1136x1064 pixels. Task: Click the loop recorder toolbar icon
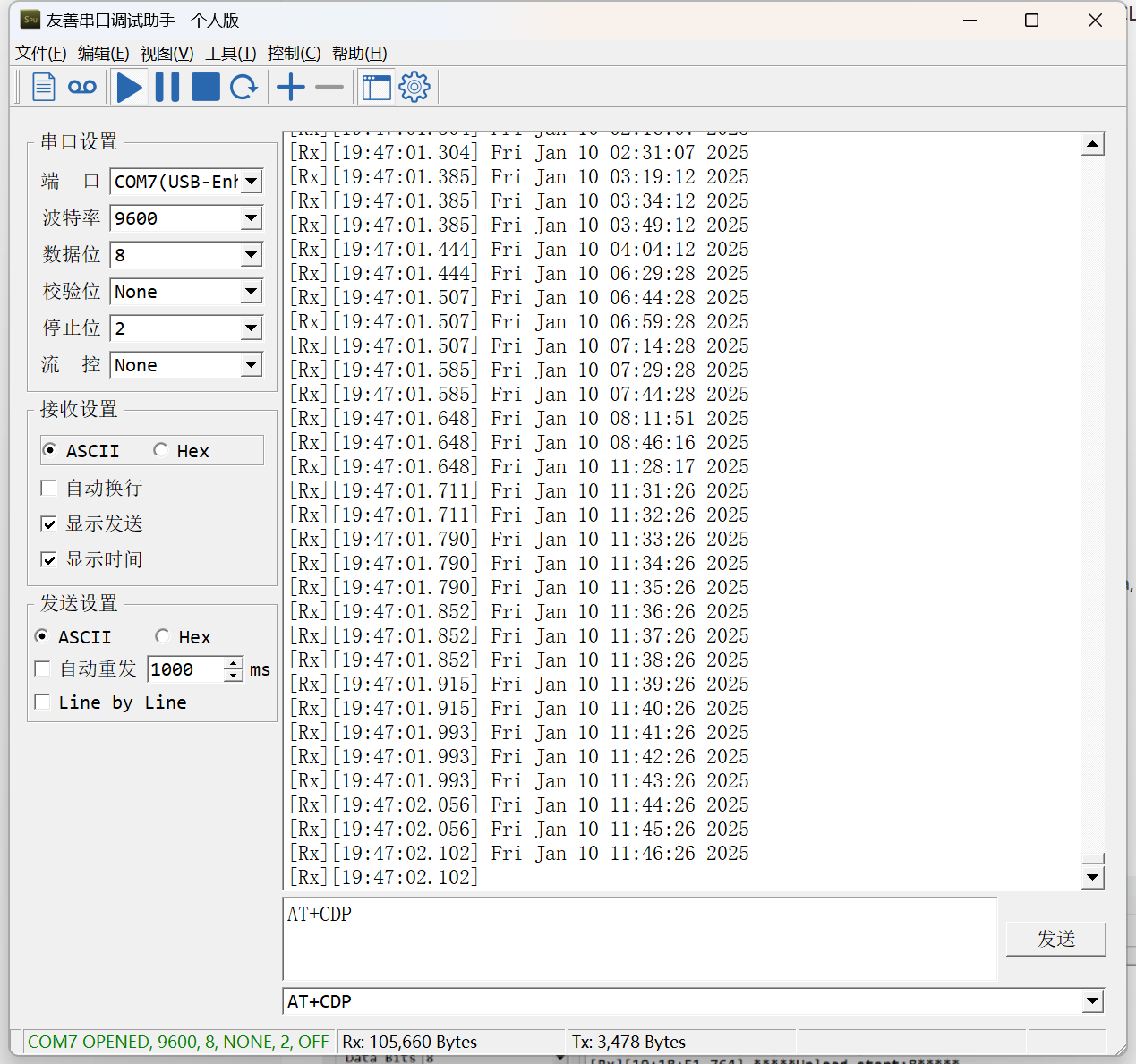[82, 87]
